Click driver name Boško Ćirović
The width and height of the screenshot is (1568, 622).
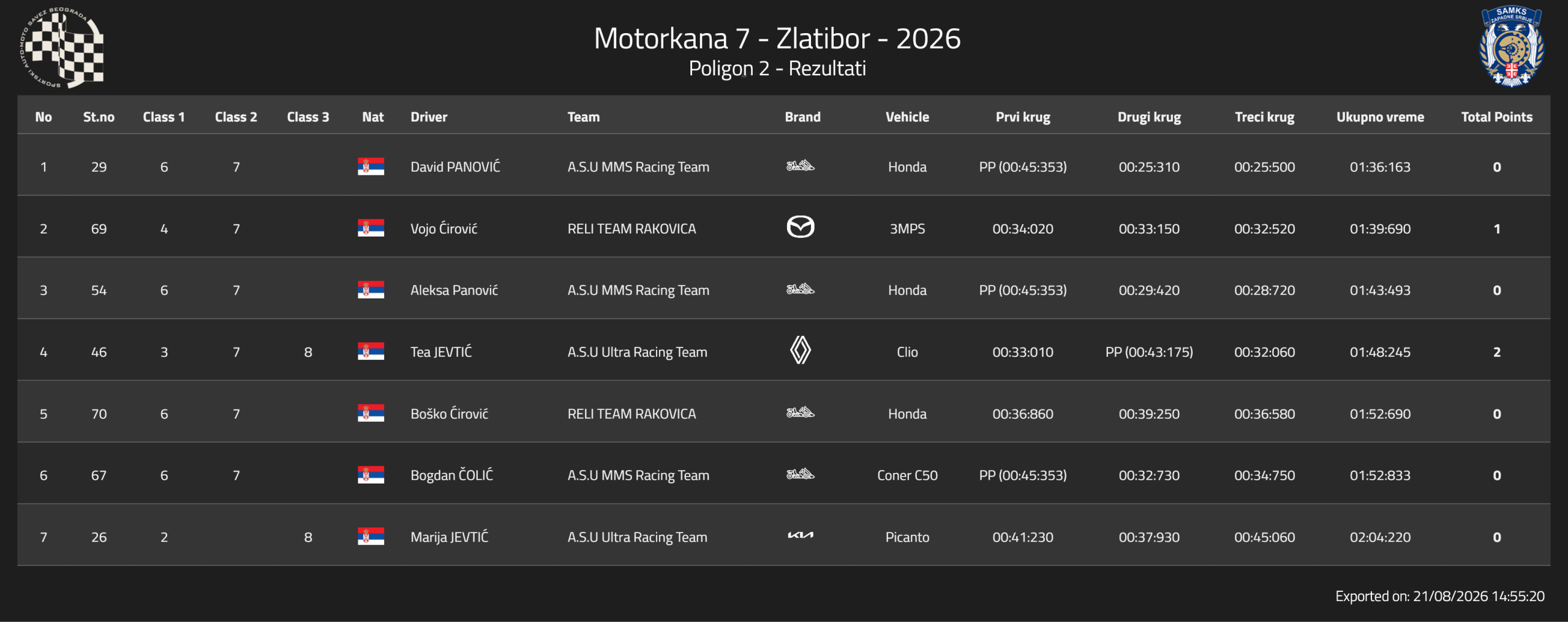click(449, 414)
